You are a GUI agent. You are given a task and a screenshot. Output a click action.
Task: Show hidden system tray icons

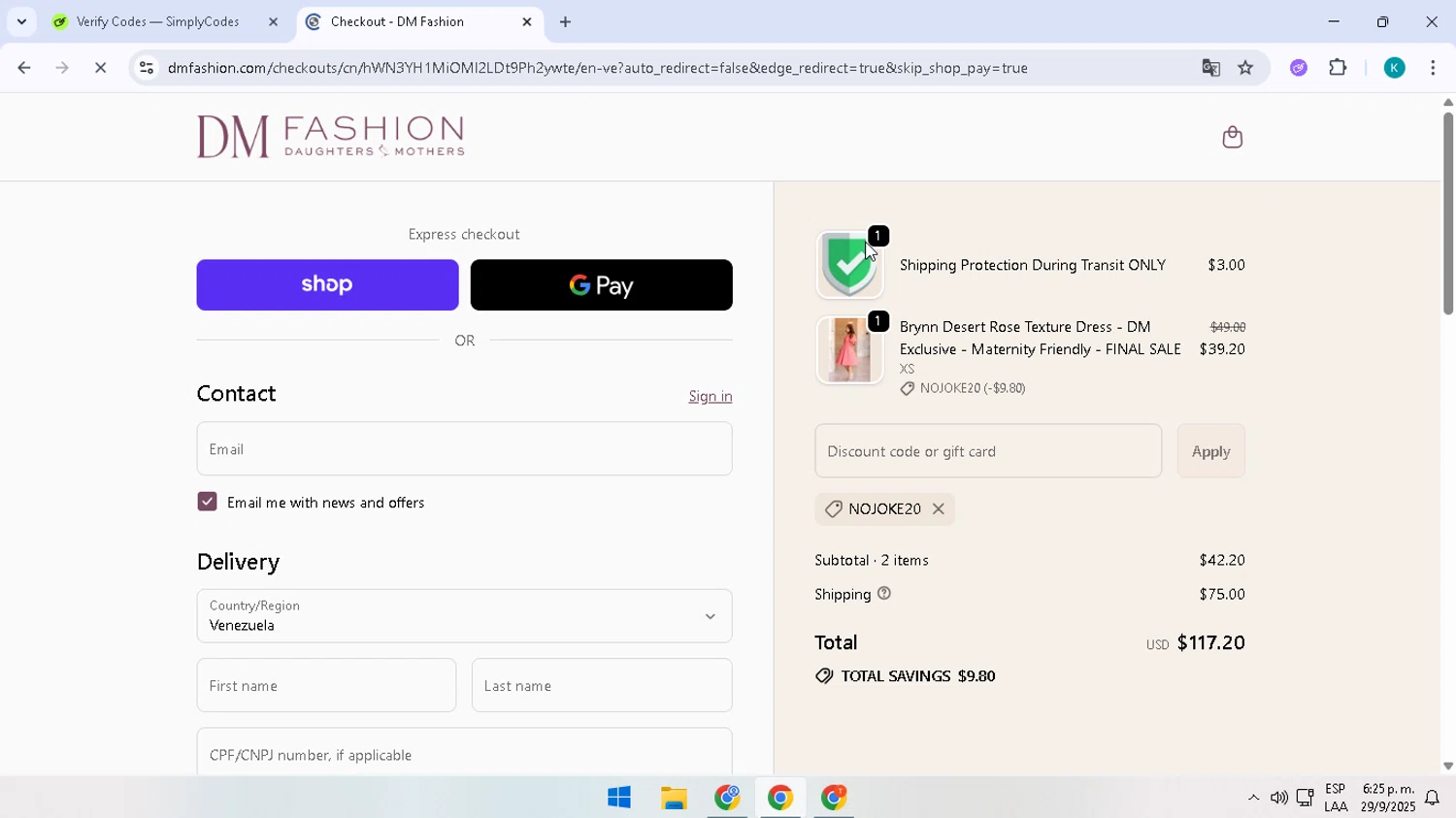point(1253,798)
